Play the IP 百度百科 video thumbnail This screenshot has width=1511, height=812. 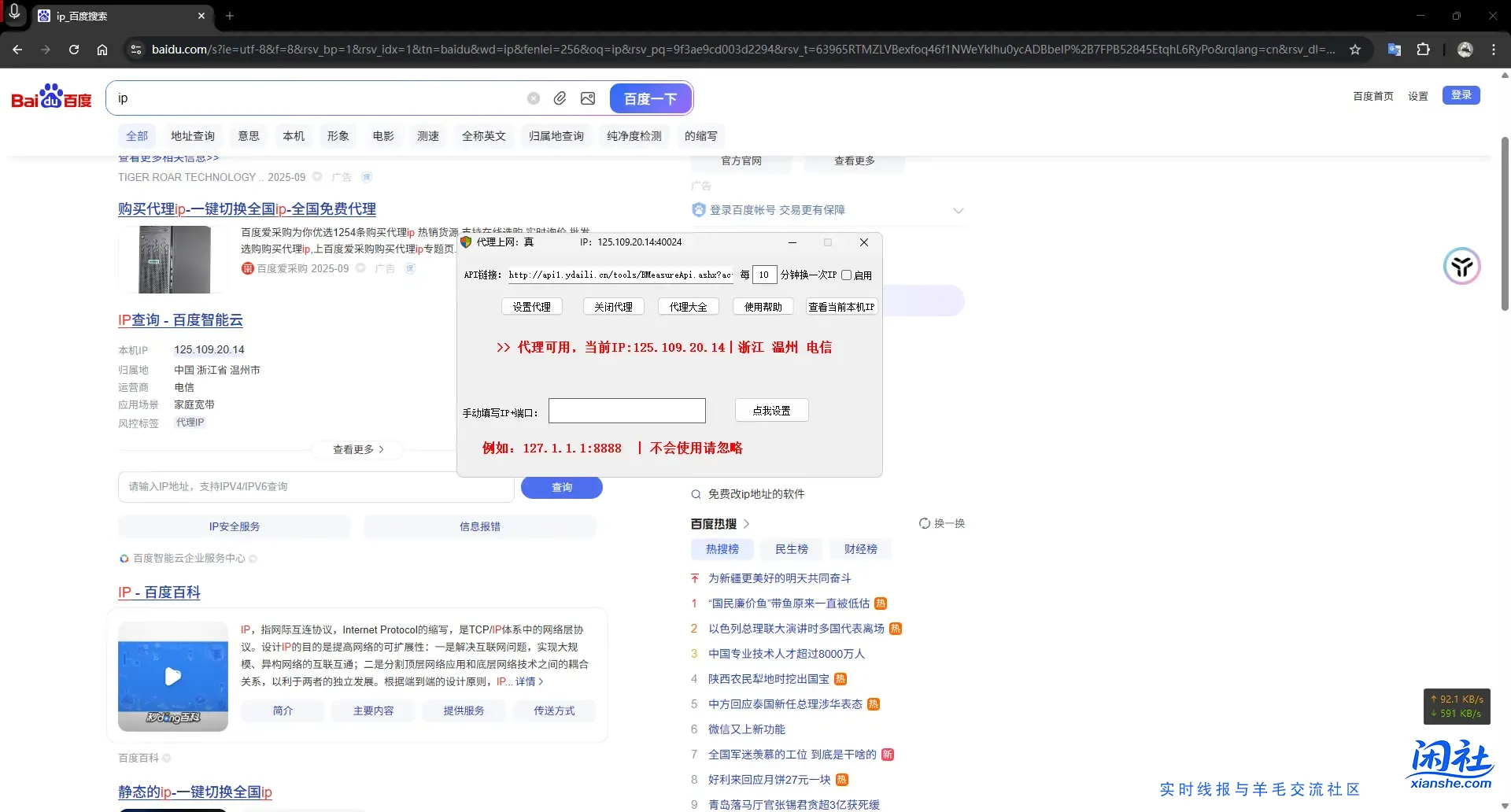pyautogui.click(x=172, y=675)
